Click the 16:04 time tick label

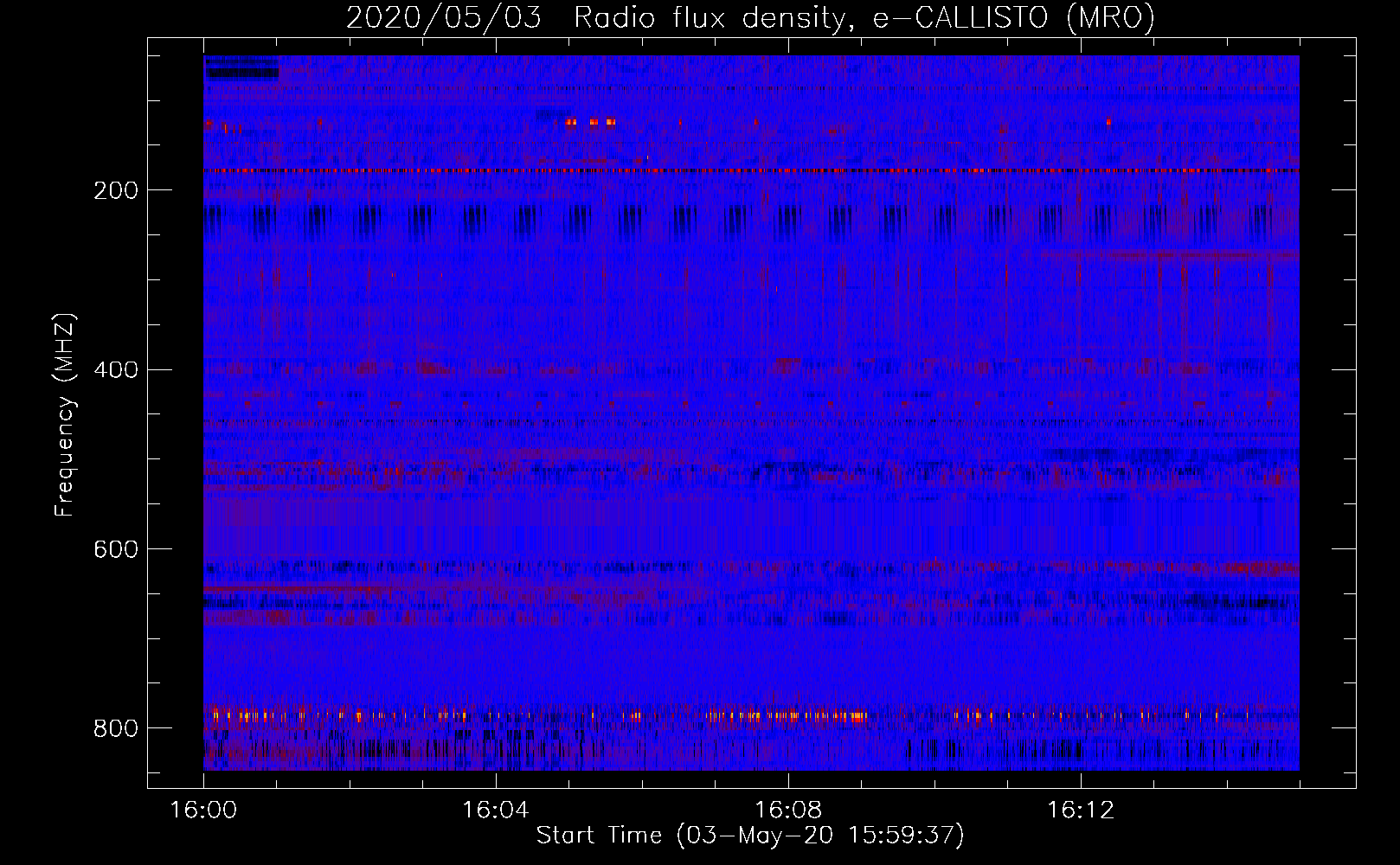(x=496, y=810)
